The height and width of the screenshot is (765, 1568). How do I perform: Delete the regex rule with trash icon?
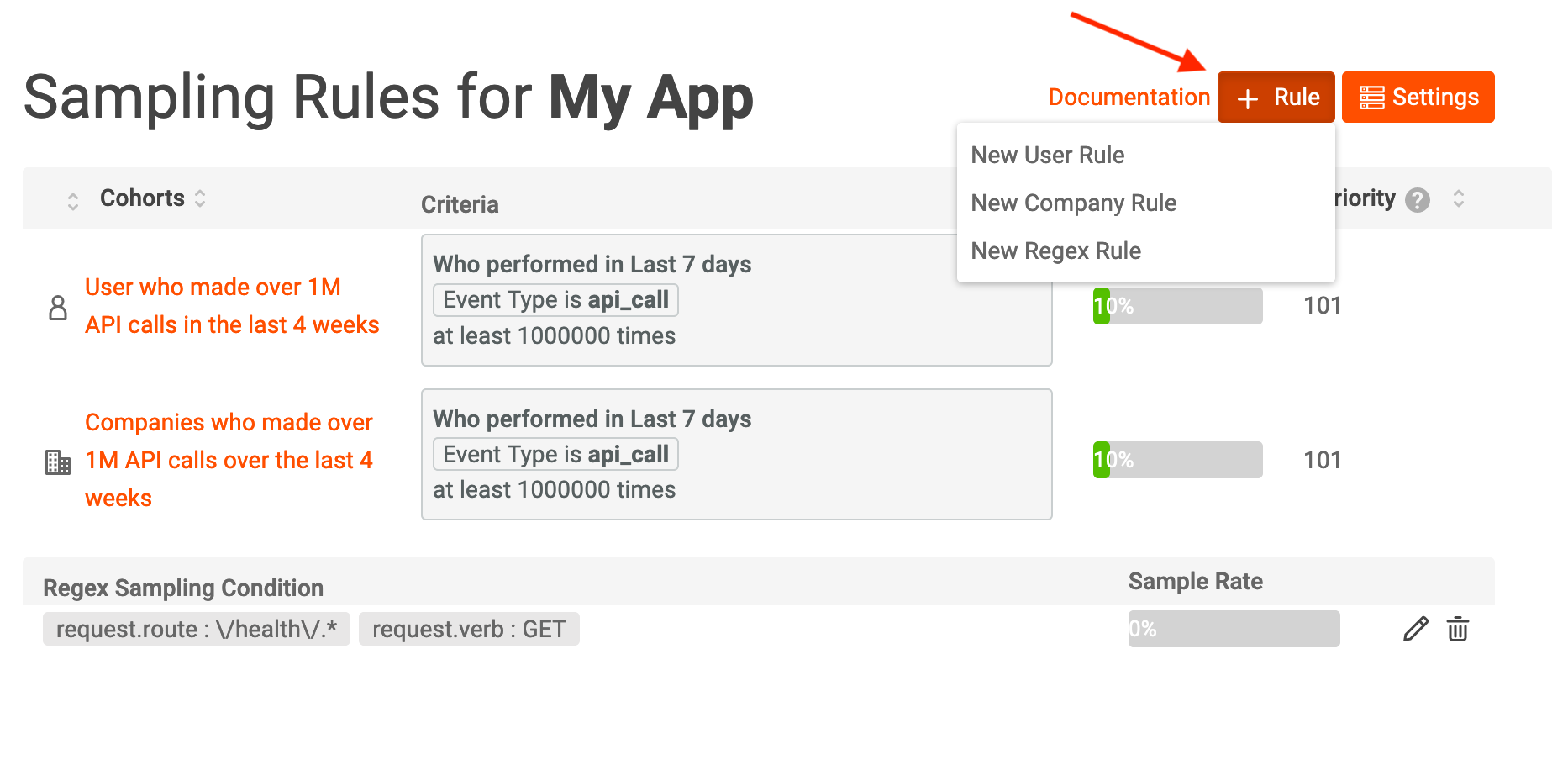tap(1458, 629)
